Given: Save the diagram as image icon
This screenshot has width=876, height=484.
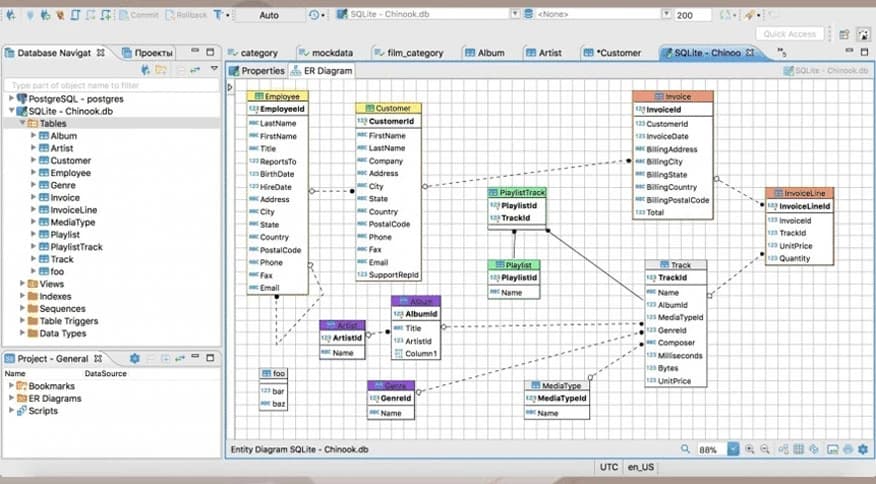Looking at the screenshot, I should pyautogui.click(x=832, y=450).
